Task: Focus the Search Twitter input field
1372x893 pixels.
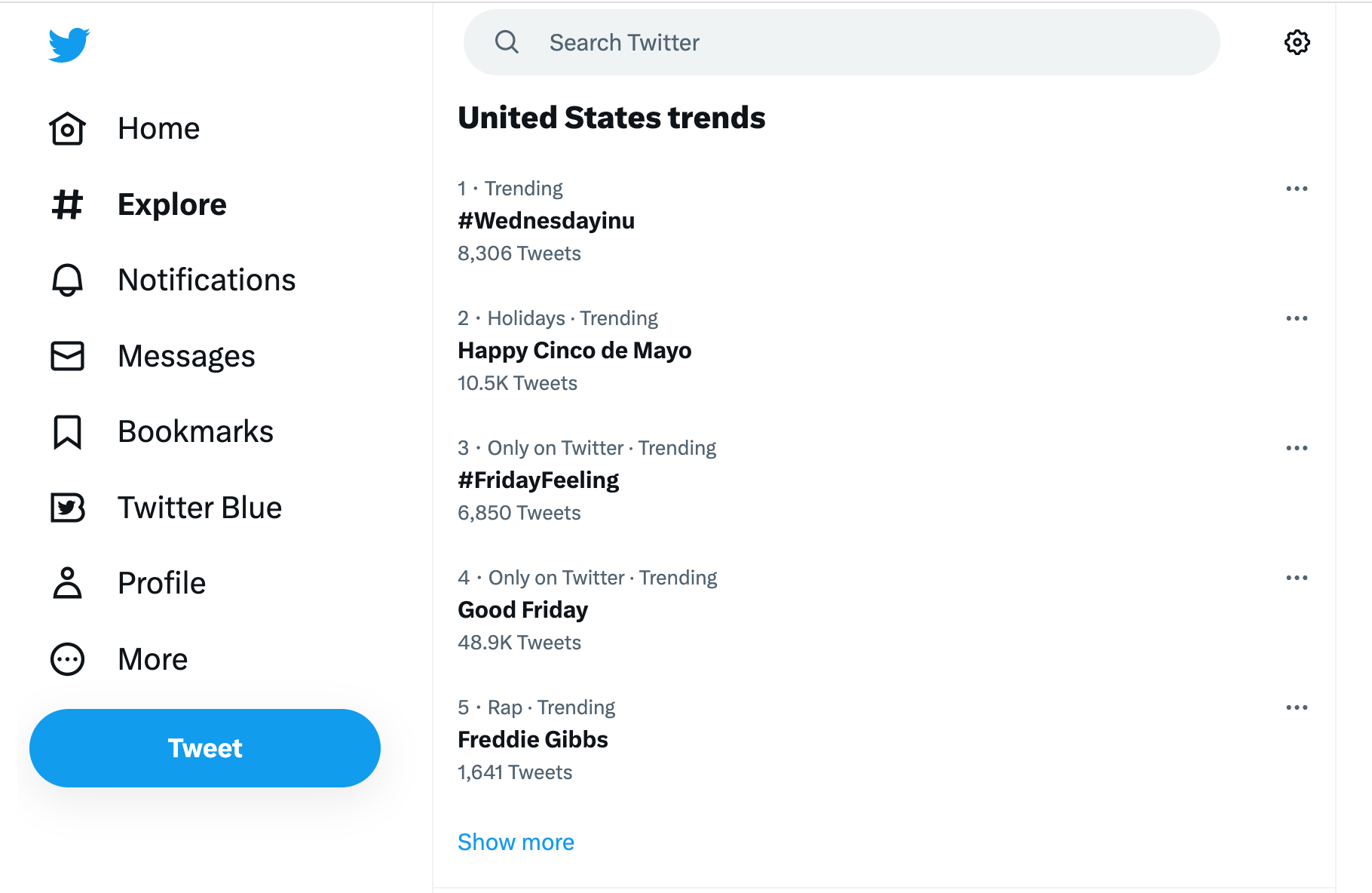Action: [867, 42]
